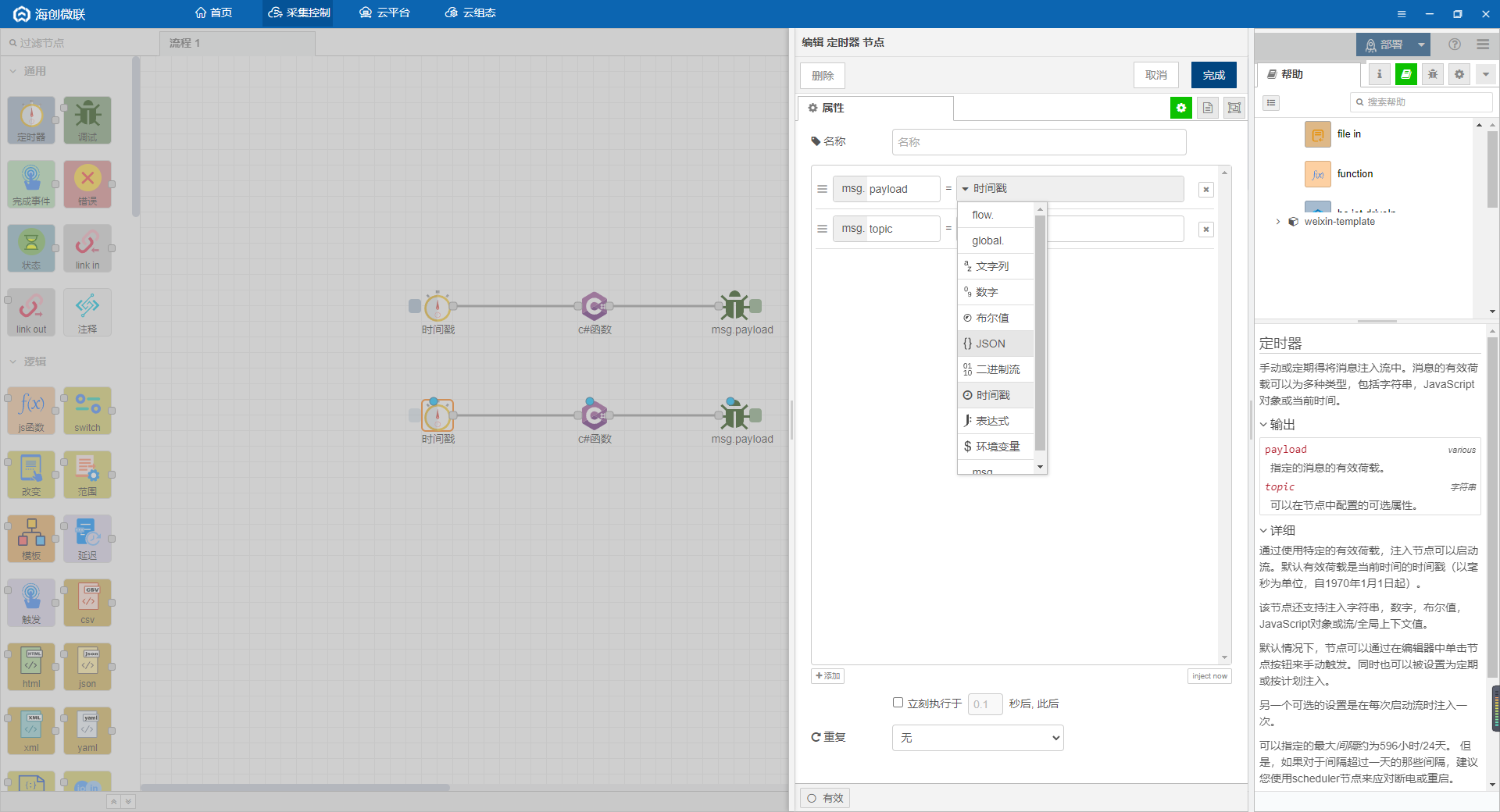This screenshot has width=1500, height=812.
Task: Open configuration nodes gear icon in sidebar
Action: 1459,74
